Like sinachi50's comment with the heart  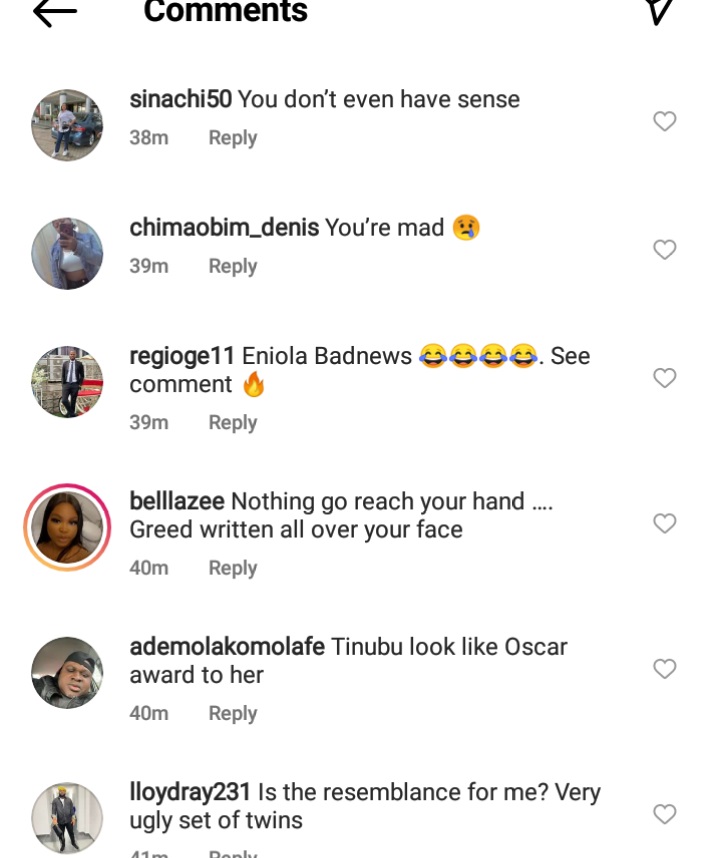coord(665,121)
